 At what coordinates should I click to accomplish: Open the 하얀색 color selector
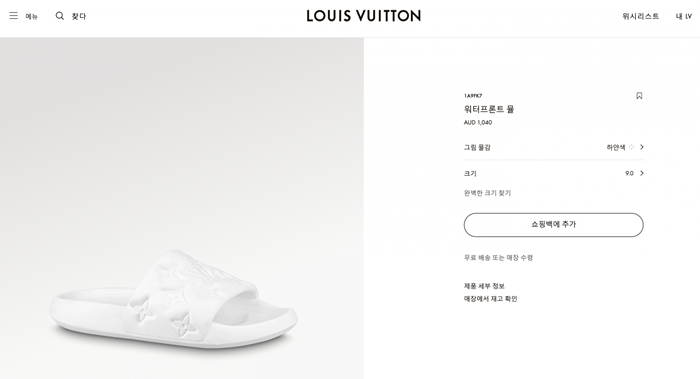(554, 147)
